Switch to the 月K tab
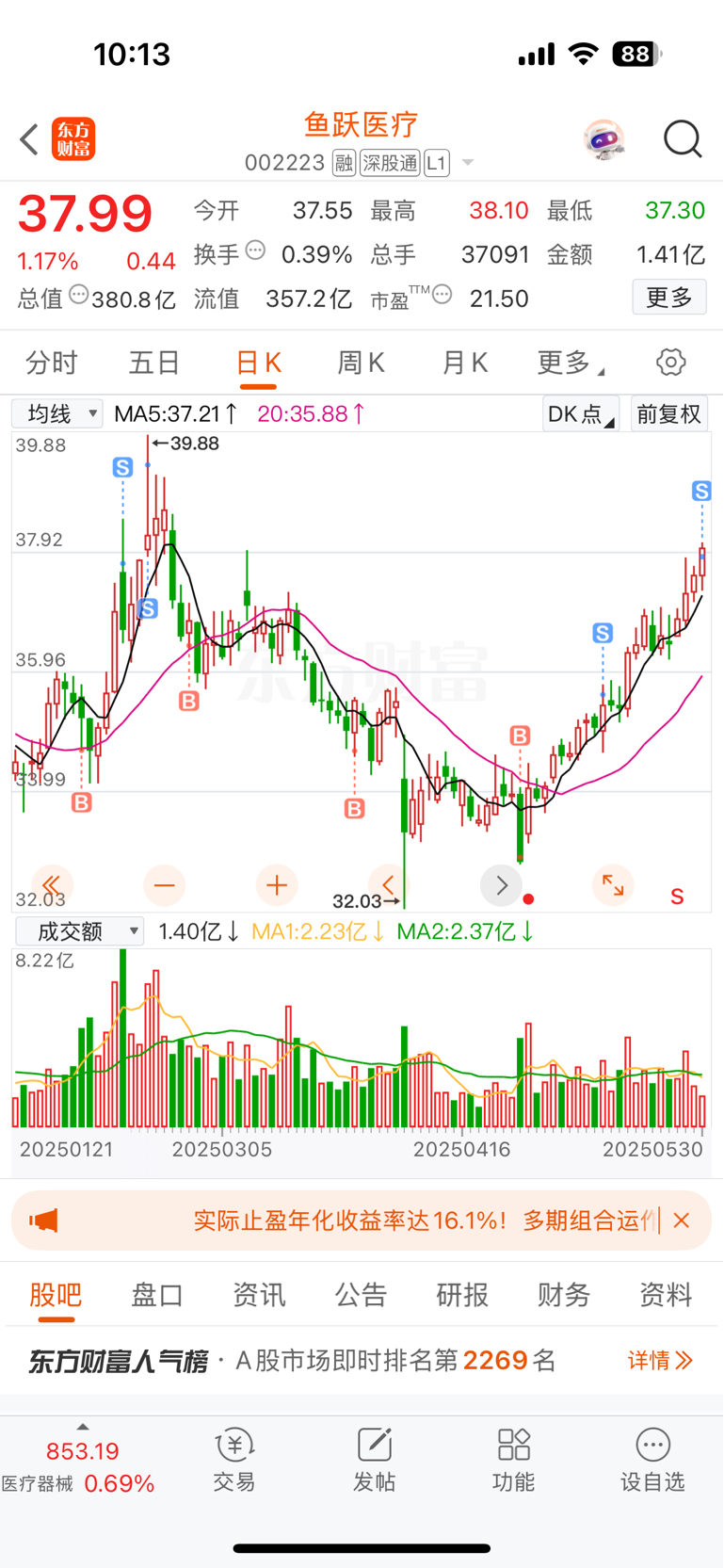Screen dimensions: 724x1568 [x=464, y=363]
